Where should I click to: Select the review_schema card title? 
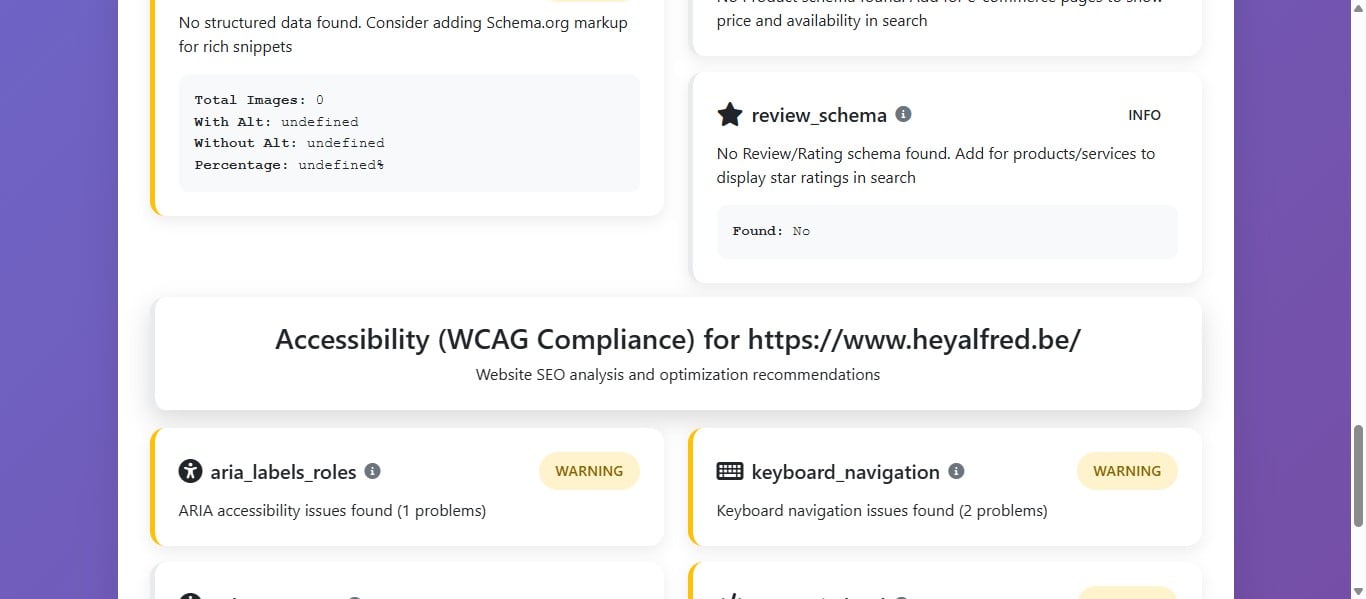pyautogui.click(x=819, y=115)
